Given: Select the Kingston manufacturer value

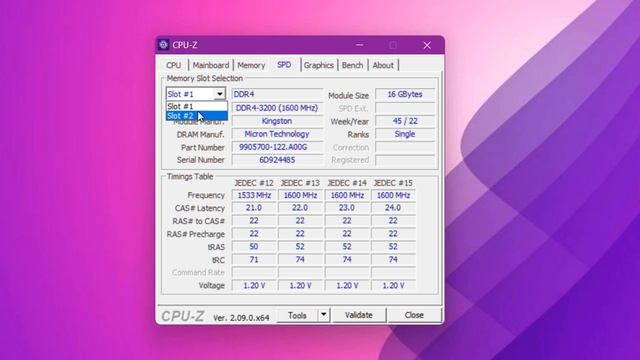Looking at the screenshot, I should pyautogui.click(x=277, y=121).
